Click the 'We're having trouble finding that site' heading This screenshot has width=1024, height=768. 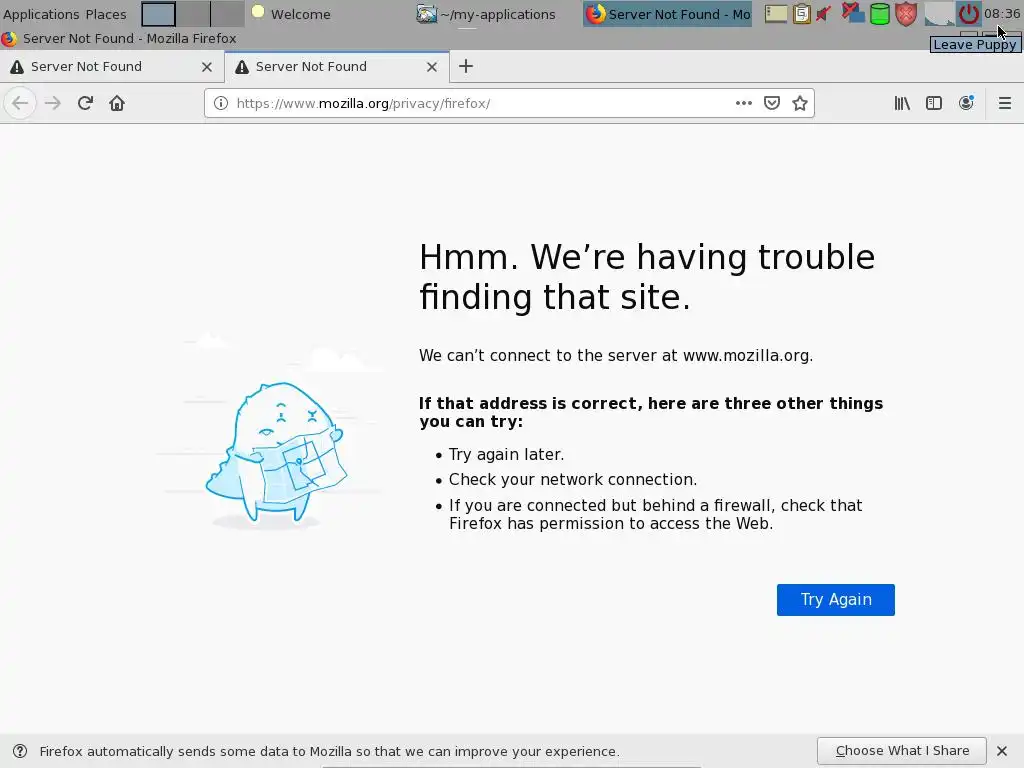point(647,277)
